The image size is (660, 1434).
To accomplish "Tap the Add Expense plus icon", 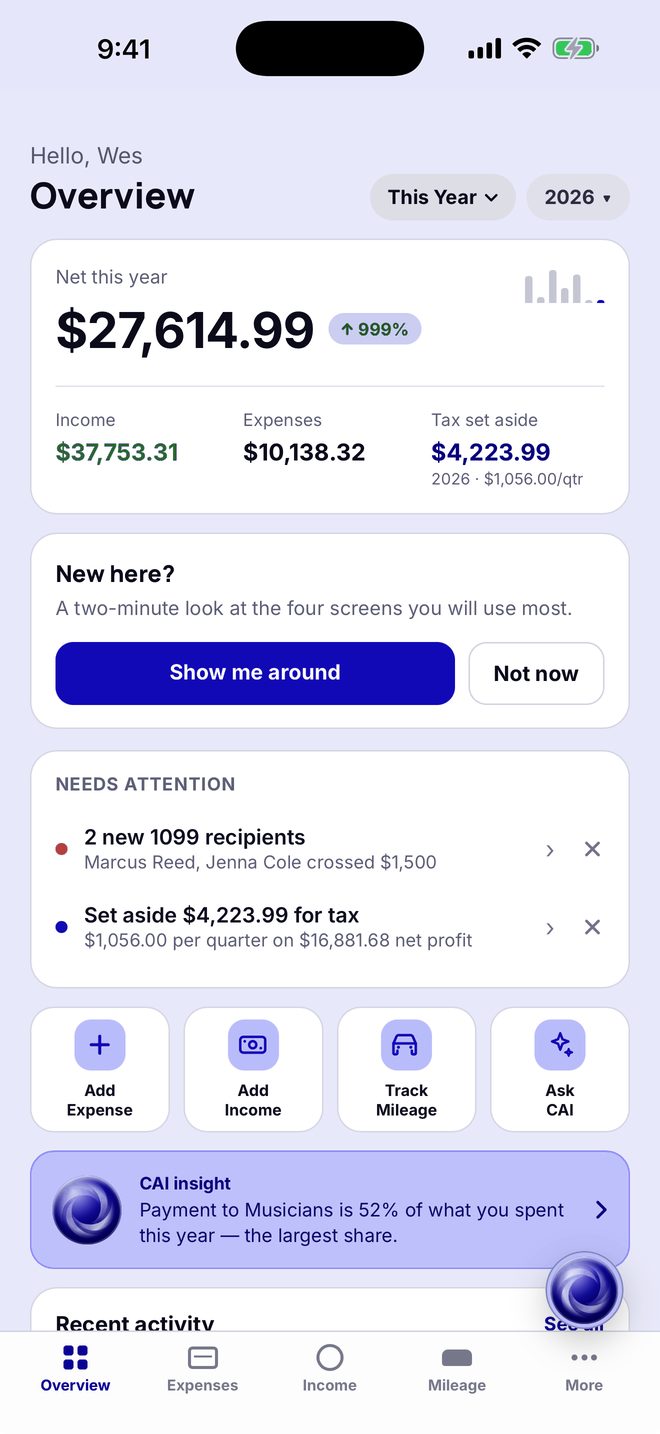I will (100, 1045).
